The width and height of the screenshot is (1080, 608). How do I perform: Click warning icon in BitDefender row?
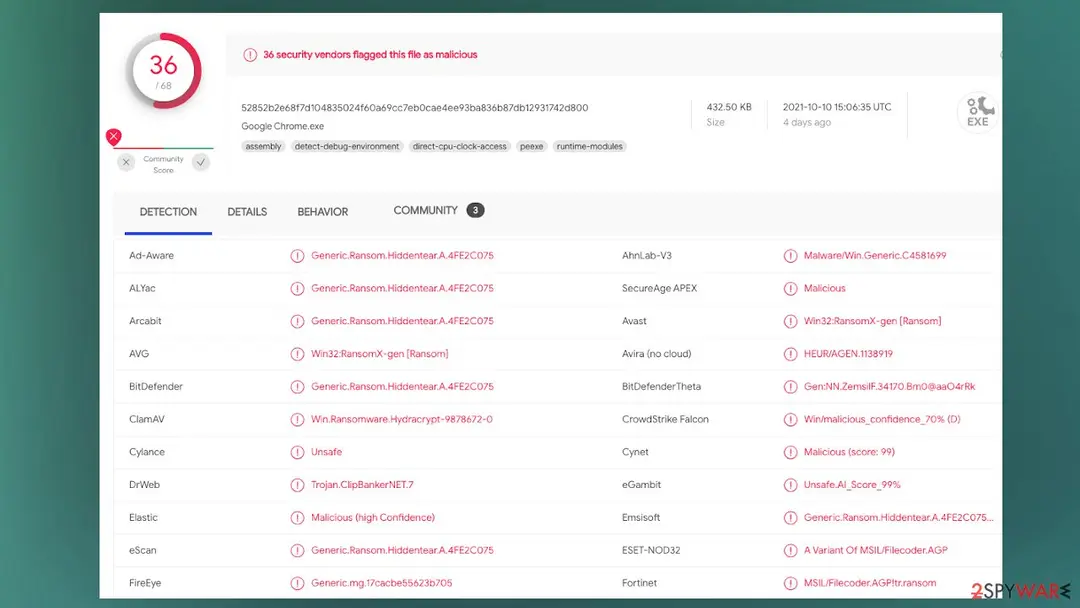click(x=297, y=387)
